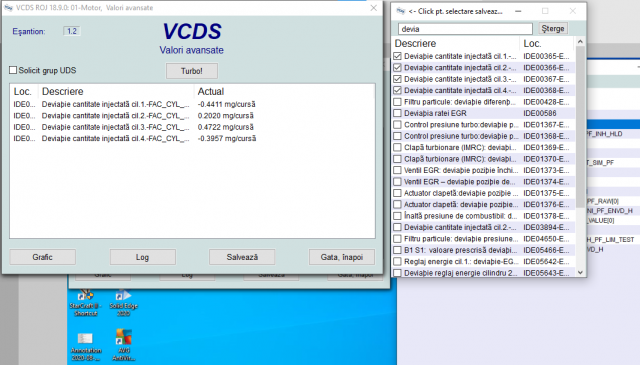Go back with Gata, înapoi button
The image size is (640, 365).
(342, 257)
